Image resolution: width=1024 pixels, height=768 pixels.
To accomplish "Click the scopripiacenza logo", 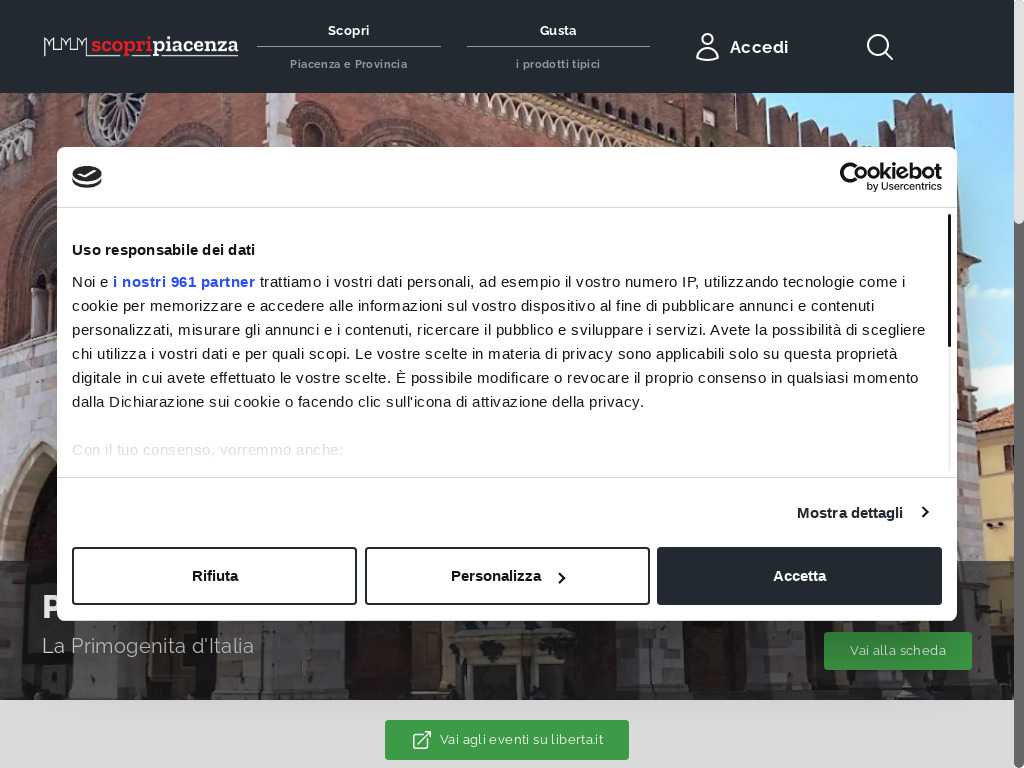I will coord(141,46).
